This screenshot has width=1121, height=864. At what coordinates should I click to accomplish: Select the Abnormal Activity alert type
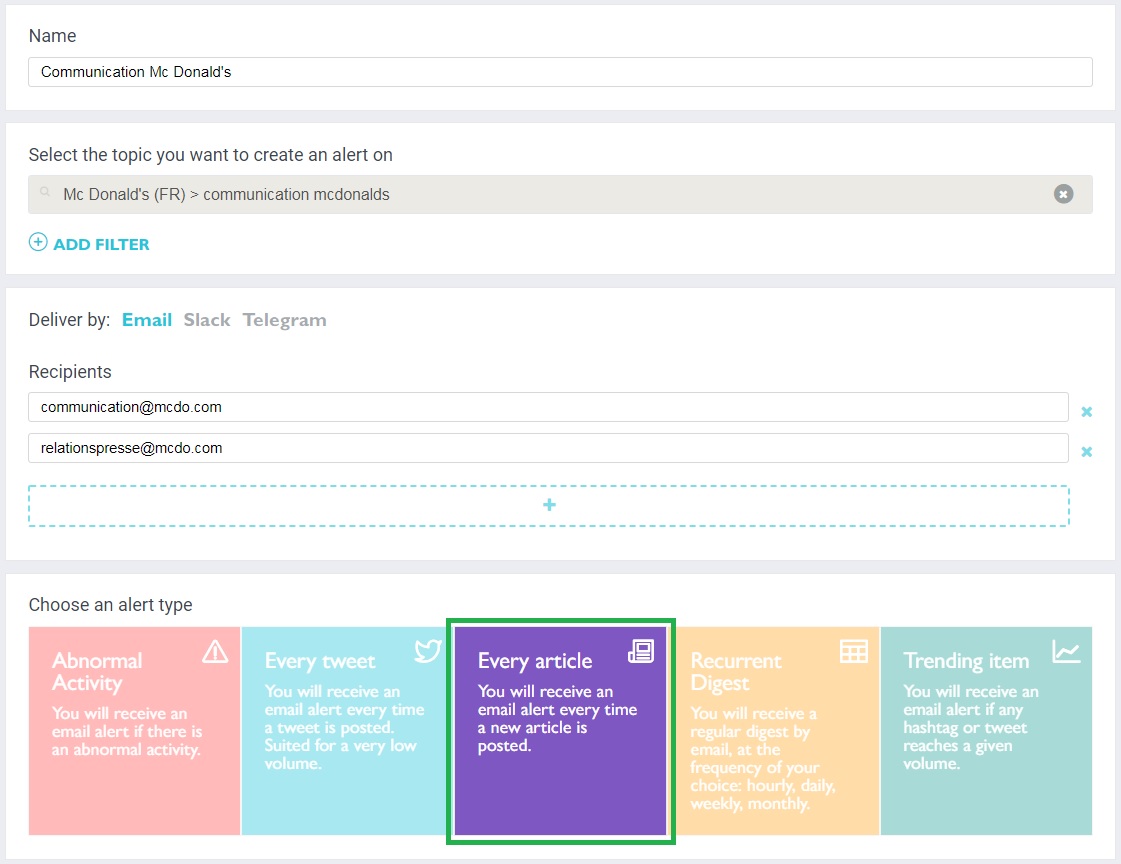click(134, 730)
